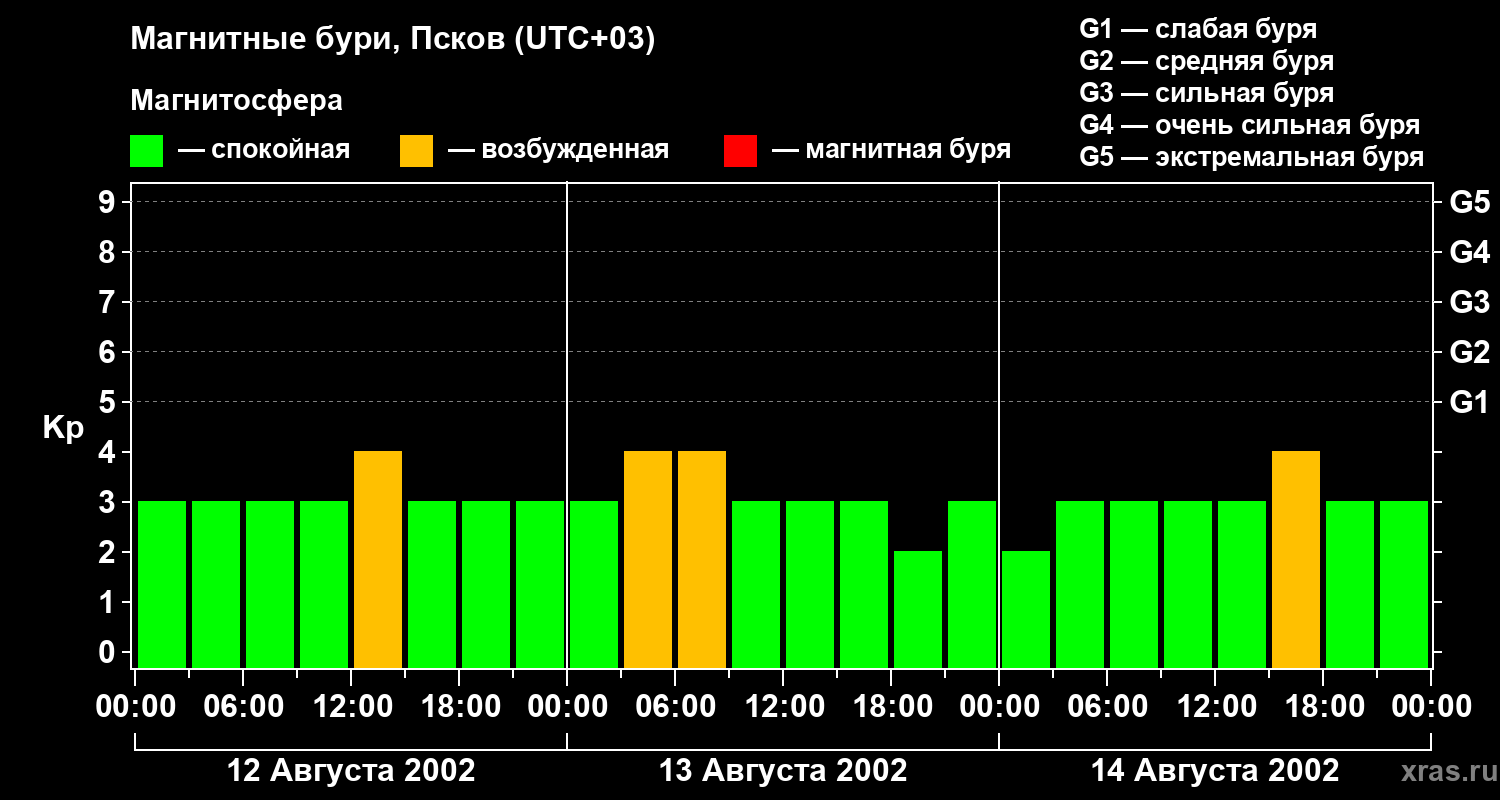Image resolution: width=1500 pixels, height=800 pixels.
Task: Click the '14 Августа 2002' date label
Action: 1215,771
